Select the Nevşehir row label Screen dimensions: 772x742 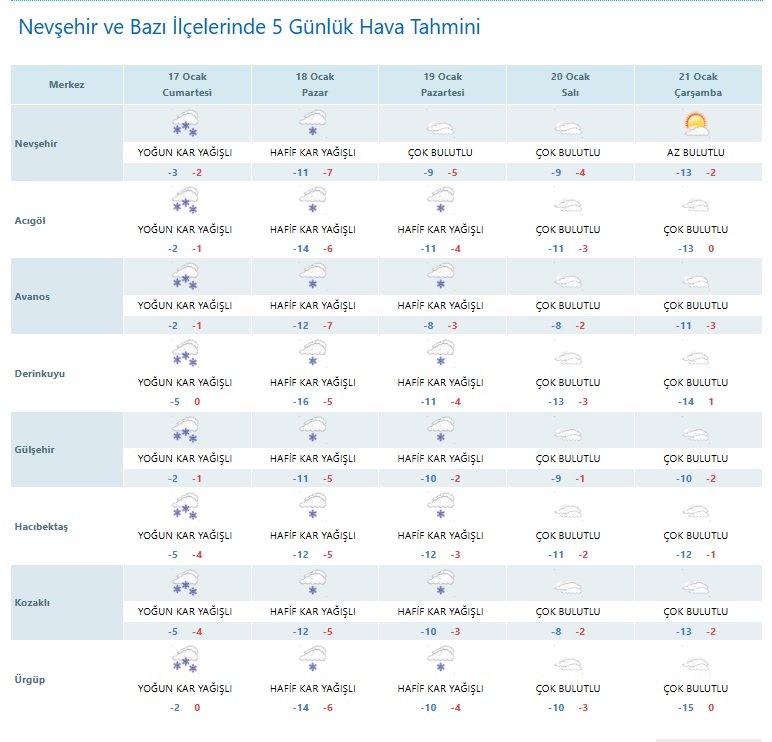[x=37, y=143]
